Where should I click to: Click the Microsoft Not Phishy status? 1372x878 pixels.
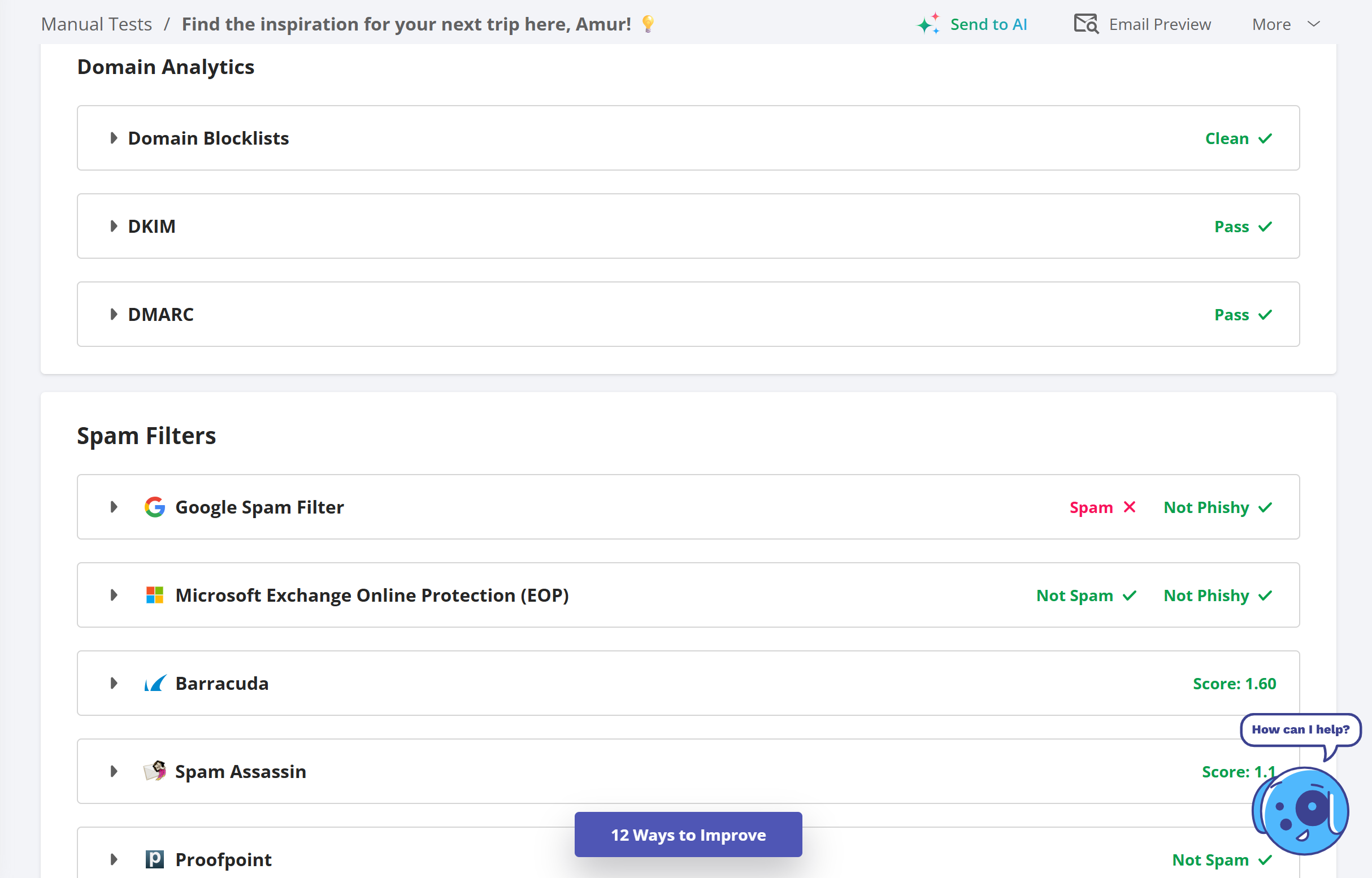(x=1206, y=595)
